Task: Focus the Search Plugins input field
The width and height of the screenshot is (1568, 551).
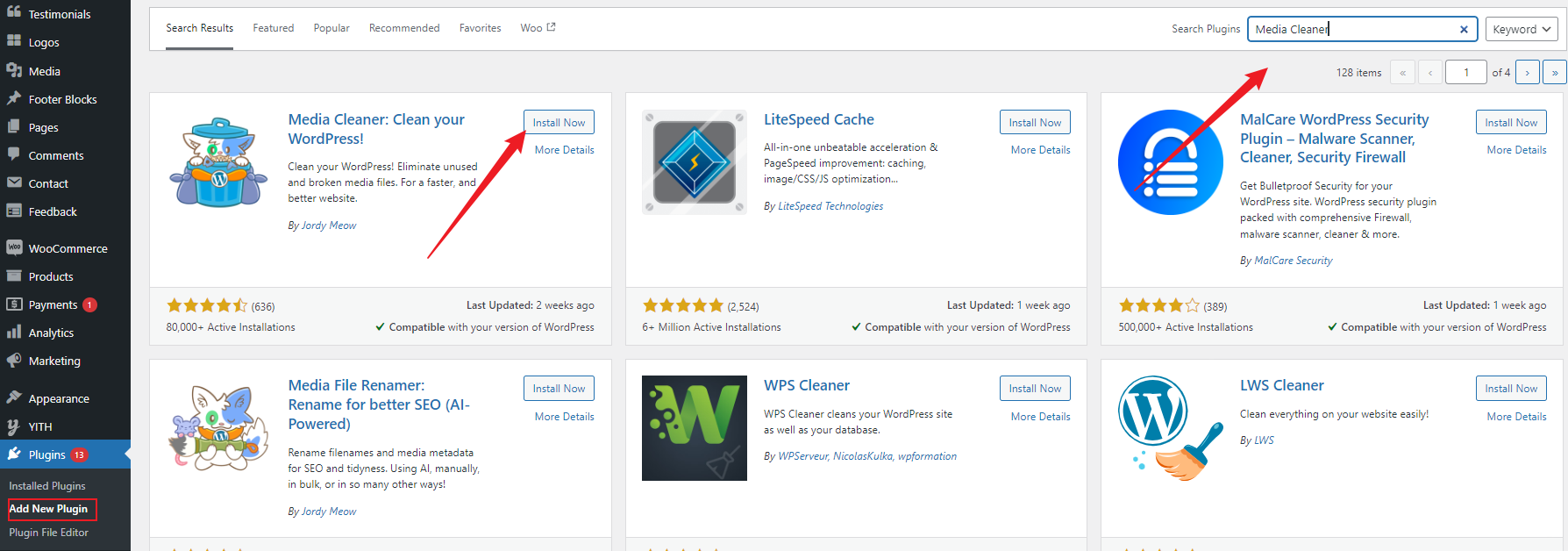Action: click(x=1351, y=29)
